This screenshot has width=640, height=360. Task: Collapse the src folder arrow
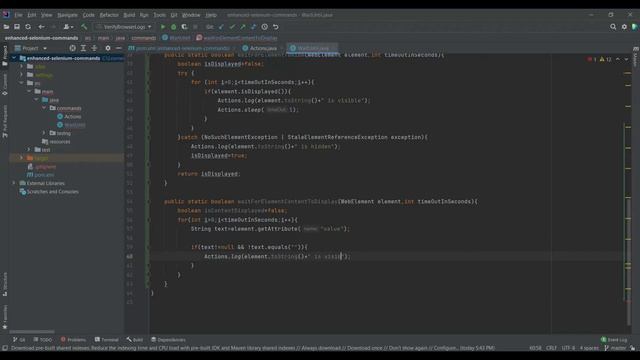tap(22, 83)
